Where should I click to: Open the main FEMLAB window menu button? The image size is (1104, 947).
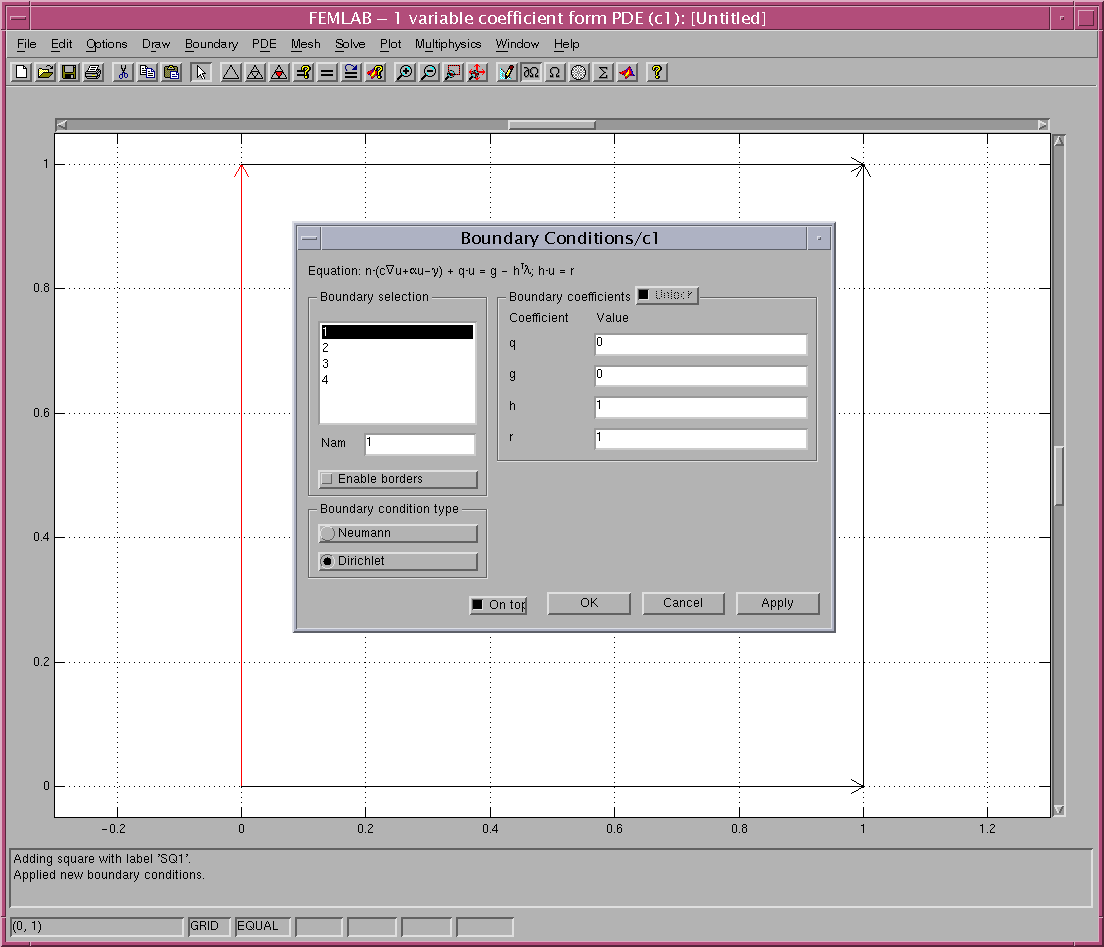tap(18, 18)
